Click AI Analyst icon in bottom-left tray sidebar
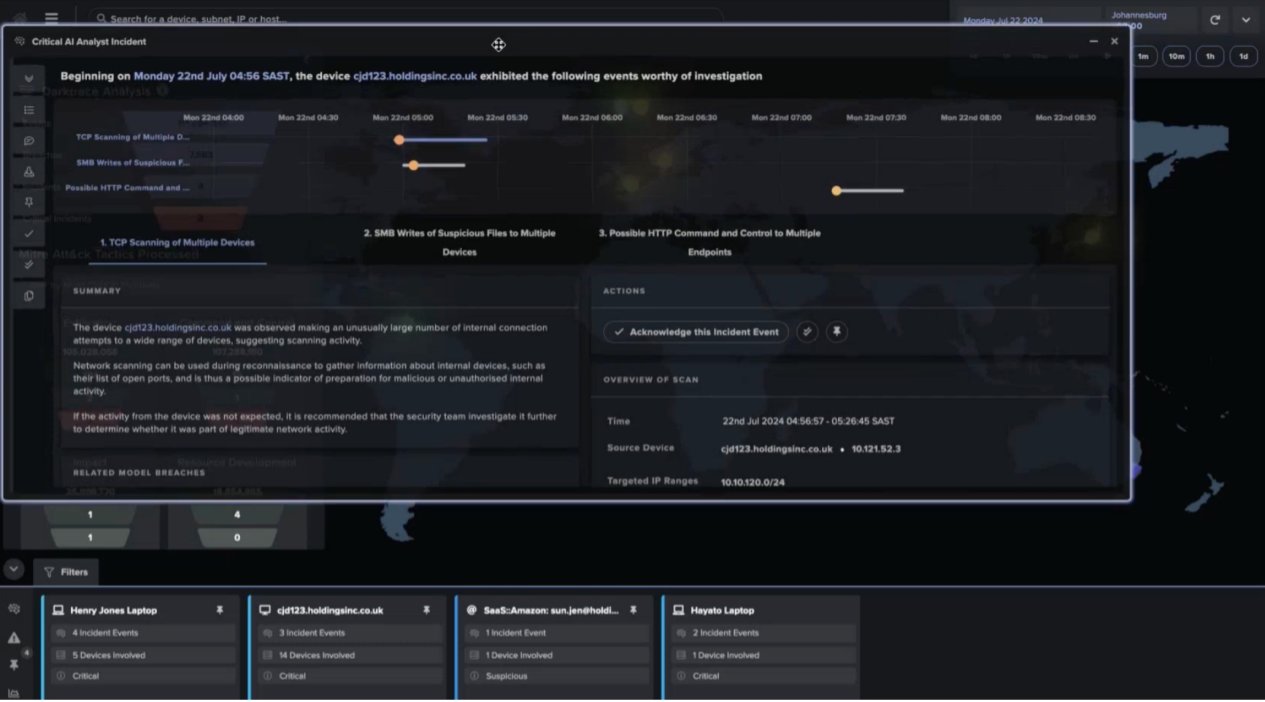This screenshot has width=1265, height=702. (14, 609)
